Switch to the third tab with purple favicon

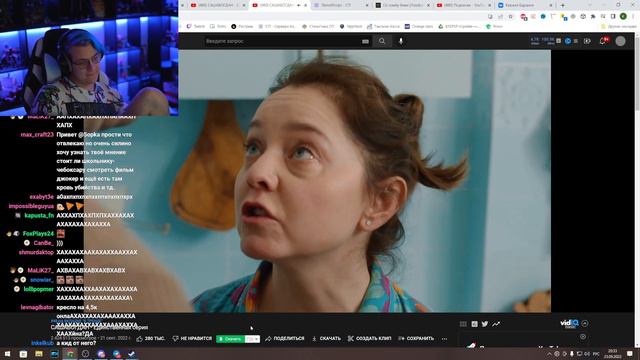coord(341,5)
